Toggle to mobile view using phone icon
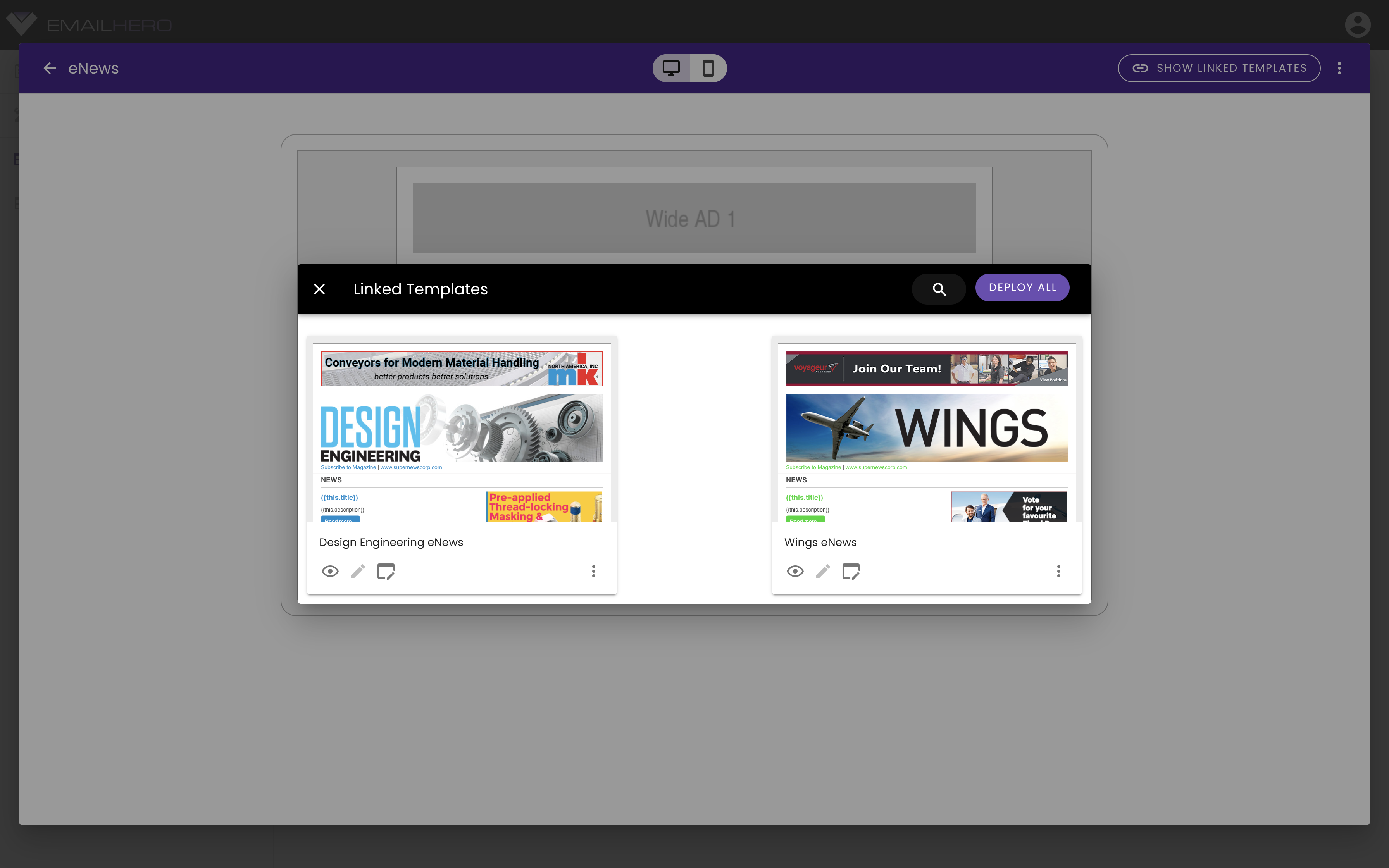This screenshot has width=1389, height=868. pyautogui.click(x=708, y=68)
